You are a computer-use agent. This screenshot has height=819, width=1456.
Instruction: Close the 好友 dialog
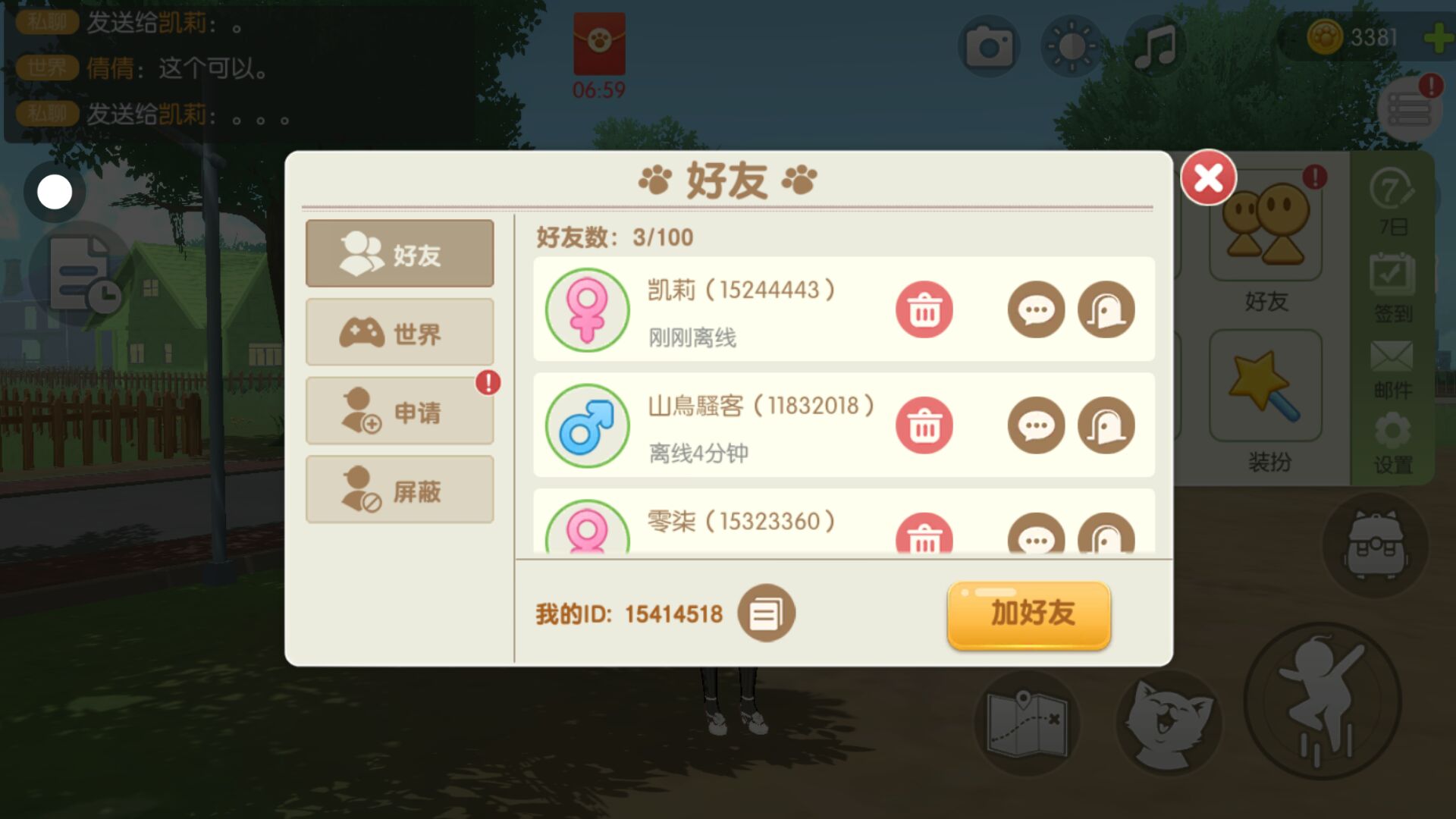(1208, 178)
